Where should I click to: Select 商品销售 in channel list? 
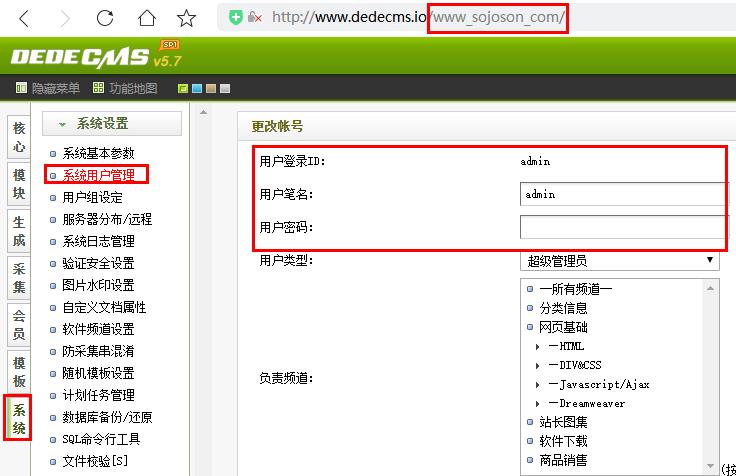pyautogui.click(x=563, y=460)
